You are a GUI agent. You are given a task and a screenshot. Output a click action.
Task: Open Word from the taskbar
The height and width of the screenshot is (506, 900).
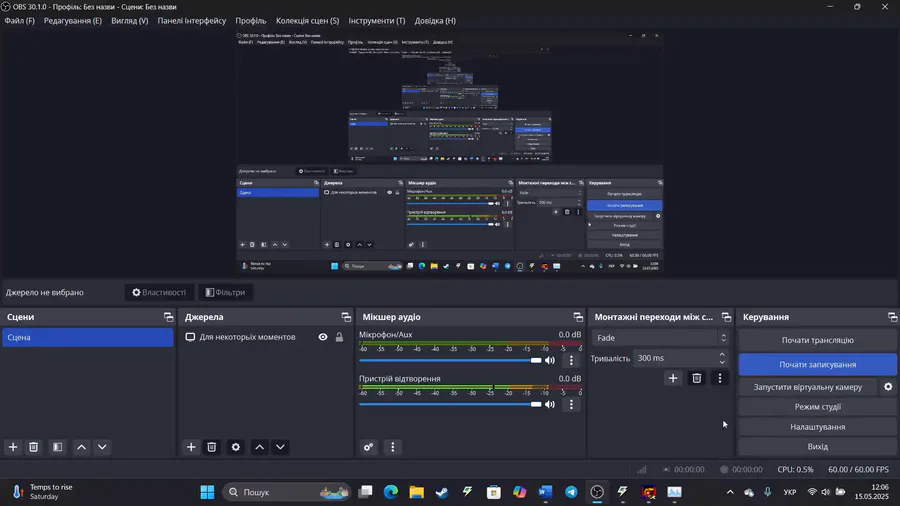[545, 492]
